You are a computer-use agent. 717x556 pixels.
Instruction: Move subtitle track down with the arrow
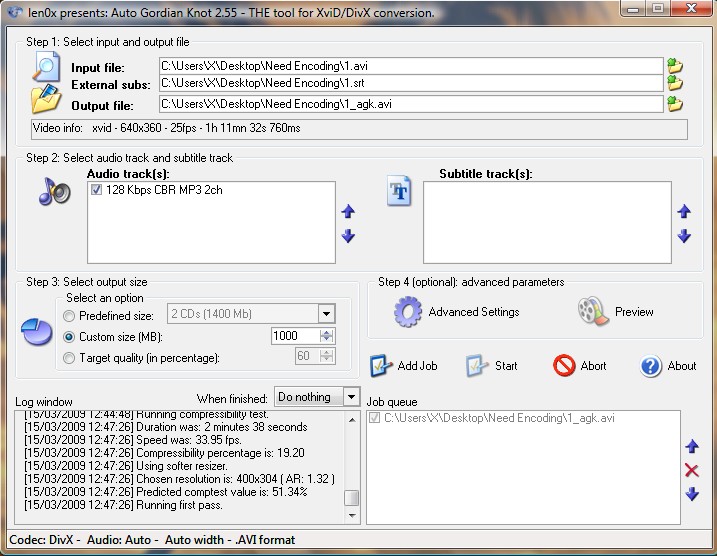point(684,236)
